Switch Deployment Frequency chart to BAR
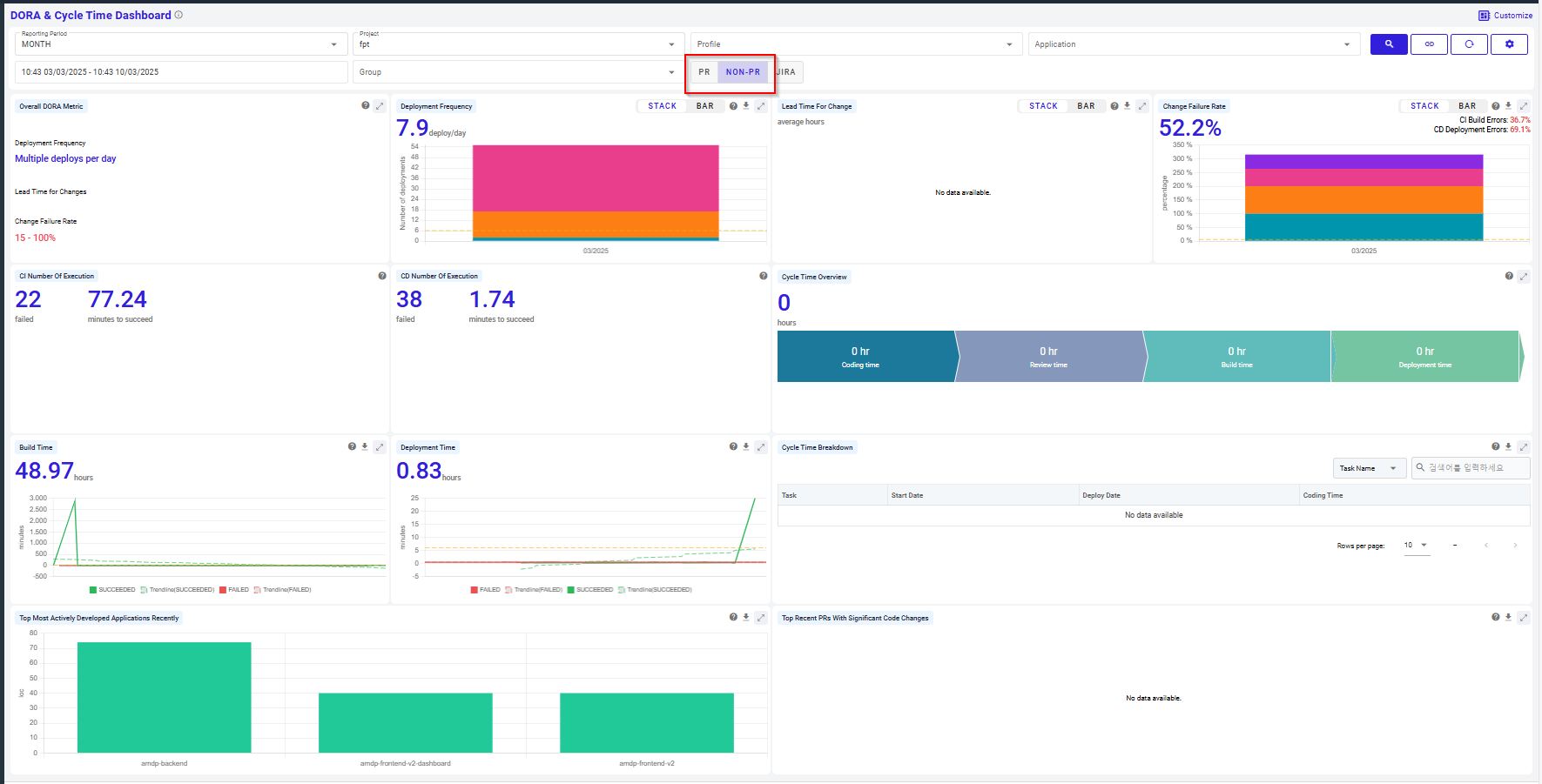This screenshot has width=1542, height=784. 705,106
